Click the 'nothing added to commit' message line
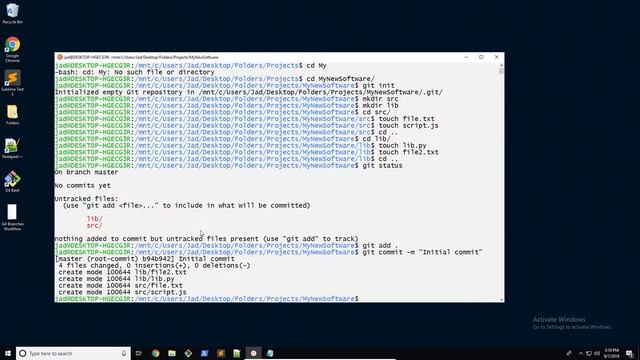The width and height of the screenshot is (640, 360). pos(207,239)
